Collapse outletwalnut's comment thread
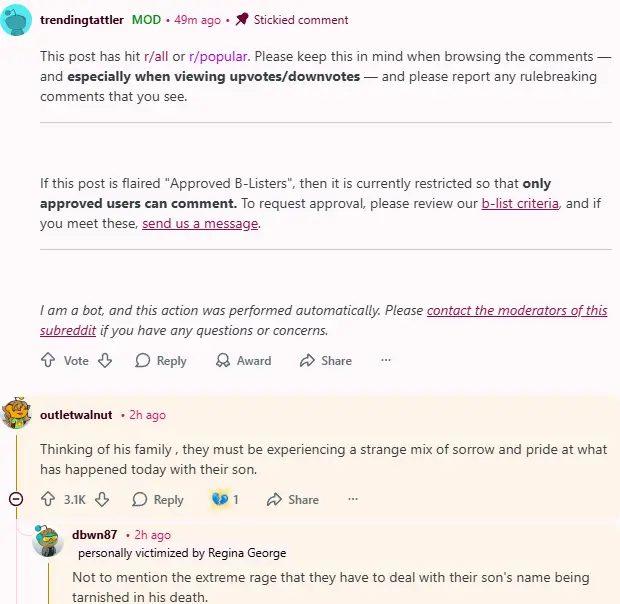This screenshot has height=604, width=620. coord(15,499)
